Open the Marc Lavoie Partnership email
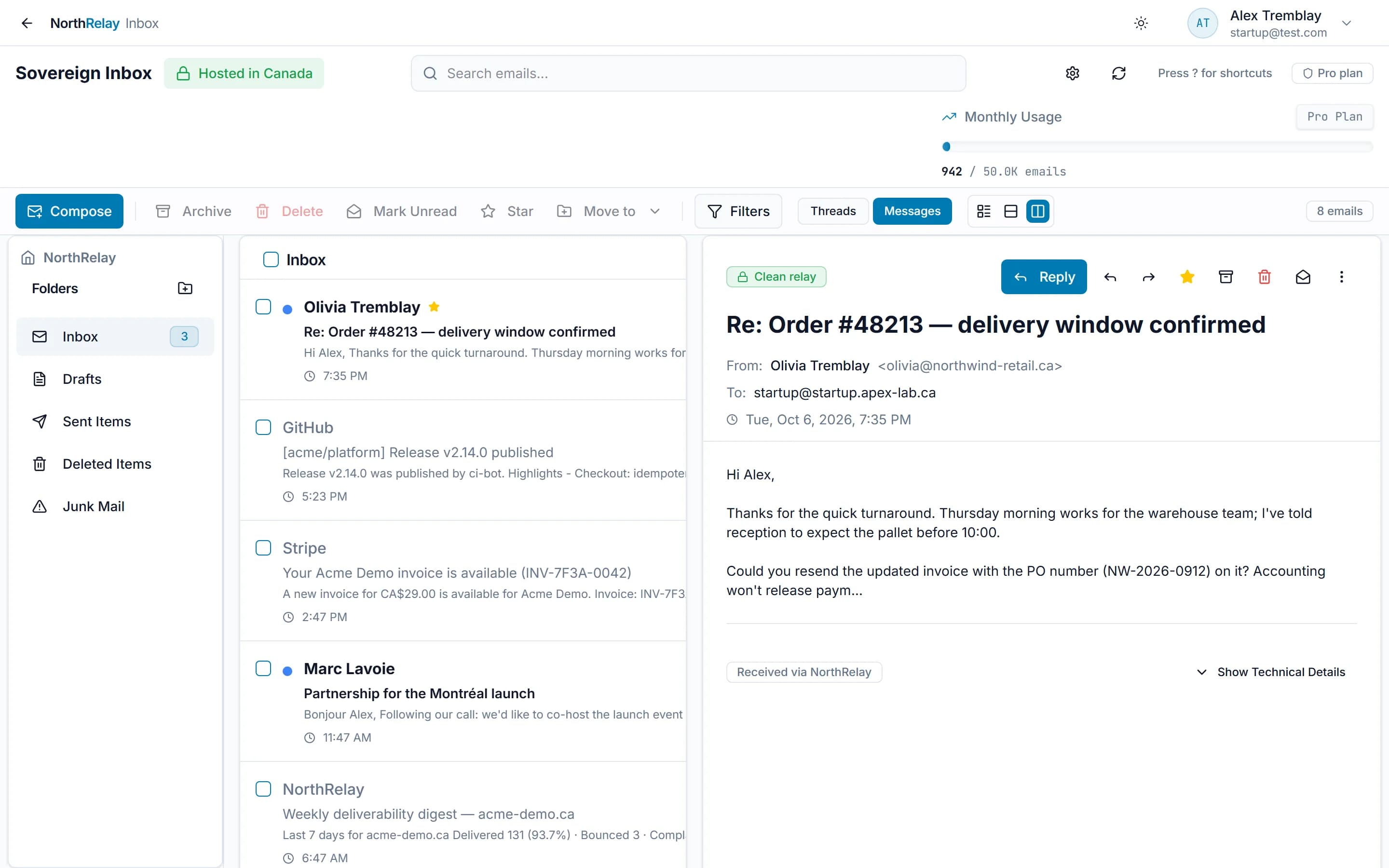 [x=463, y=702]
